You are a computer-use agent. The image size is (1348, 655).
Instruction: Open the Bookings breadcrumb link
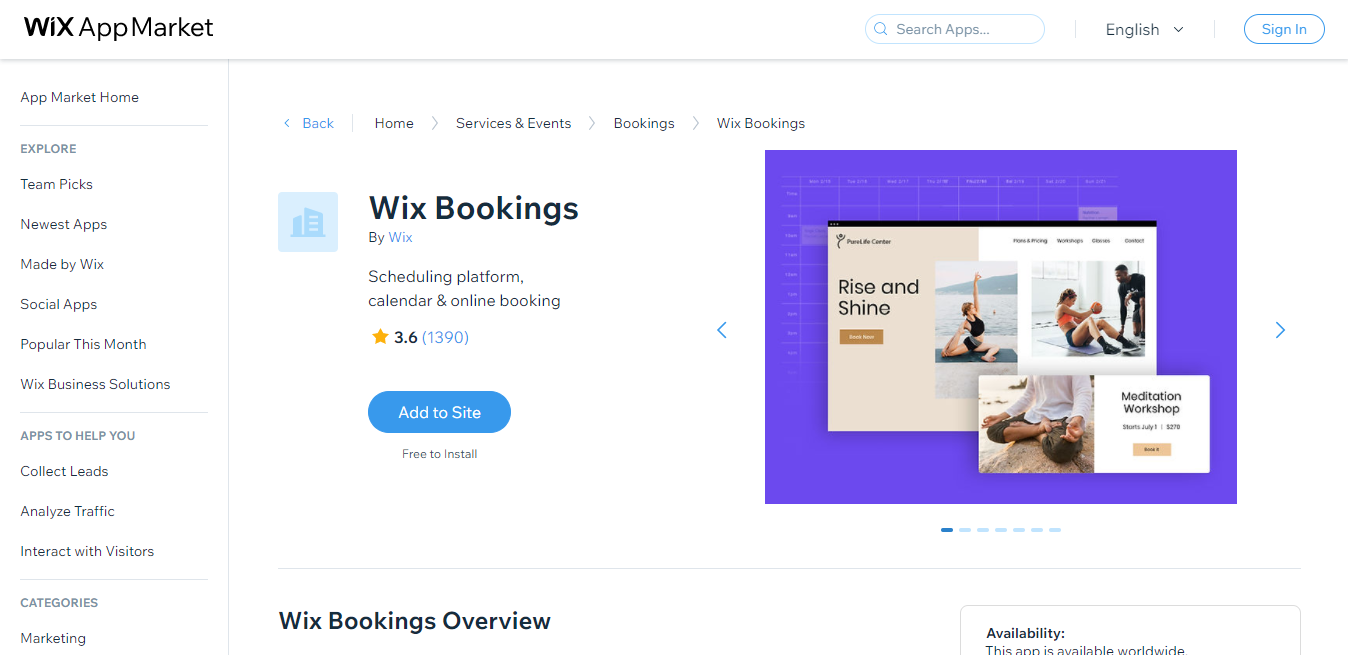[644, 123]
